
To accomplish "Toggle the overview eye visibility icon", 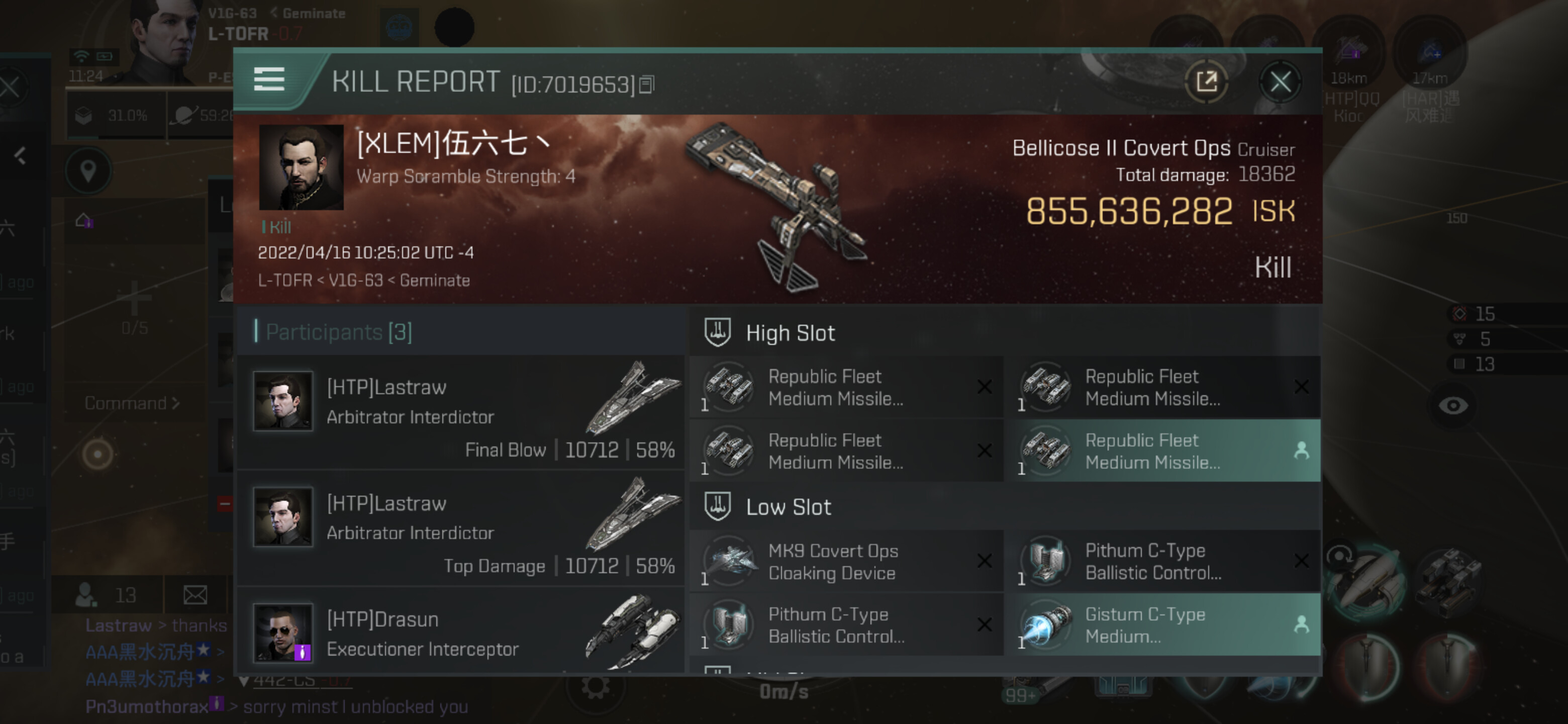I will pos(1452,406).
